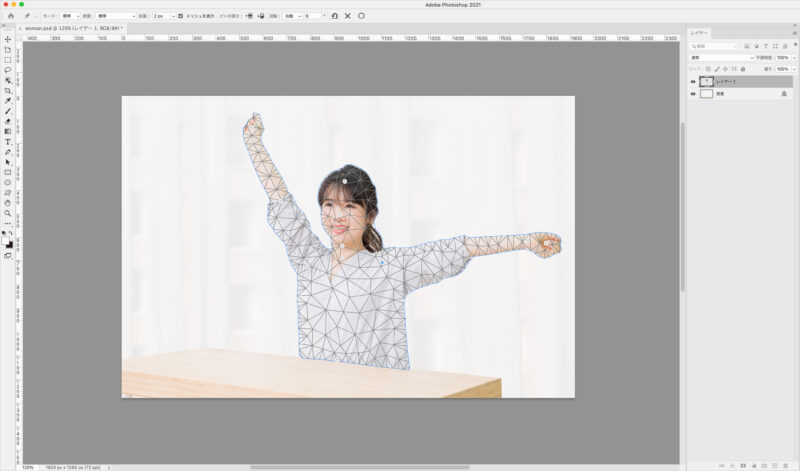The height and width of the screenshot is (471, 800).
Task: Select the Move tool
Action: coord(8,39)
